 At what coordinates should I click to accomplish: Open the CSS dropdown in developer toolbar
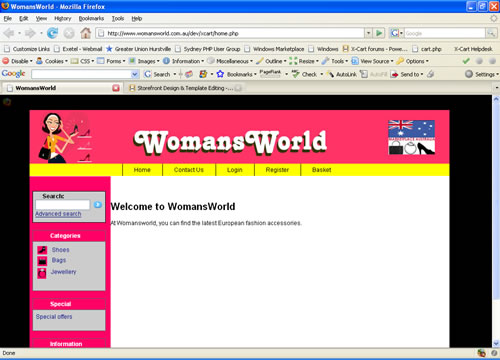click(83, 61)
